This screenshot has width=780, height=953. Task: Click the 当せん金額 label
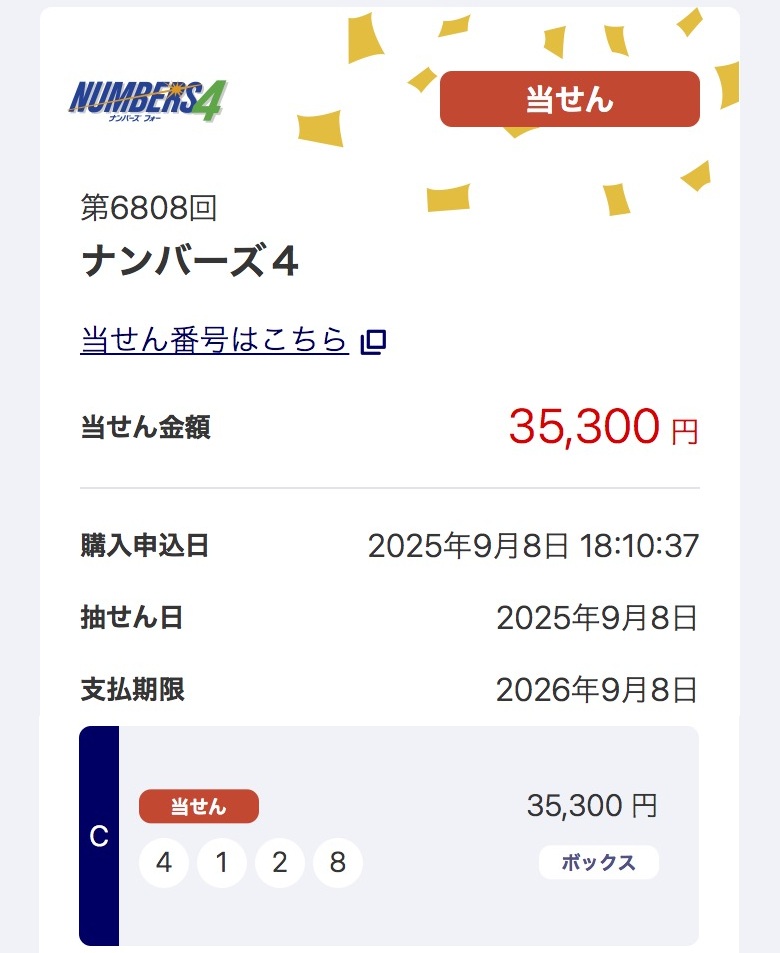145,428
